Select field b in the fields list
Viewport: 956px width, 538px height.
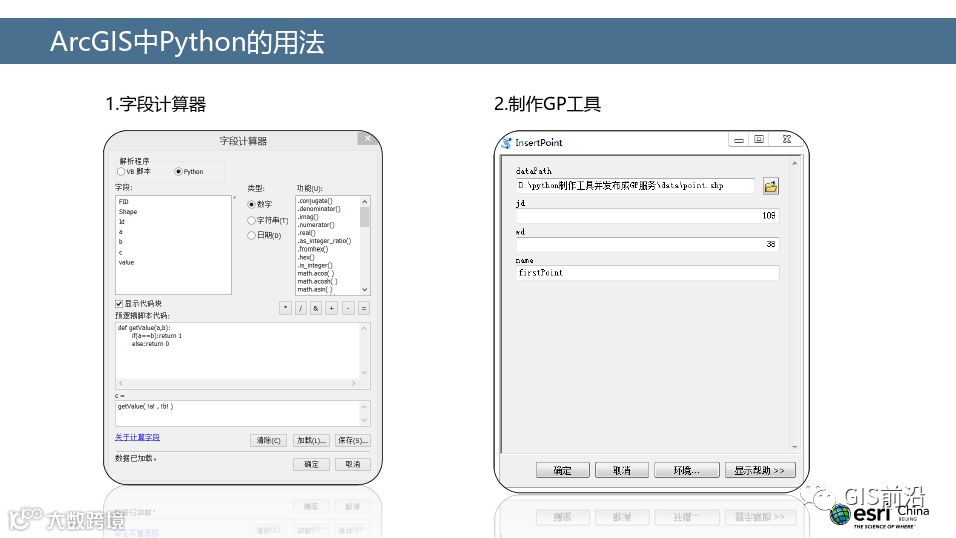(x=121, y=242)
